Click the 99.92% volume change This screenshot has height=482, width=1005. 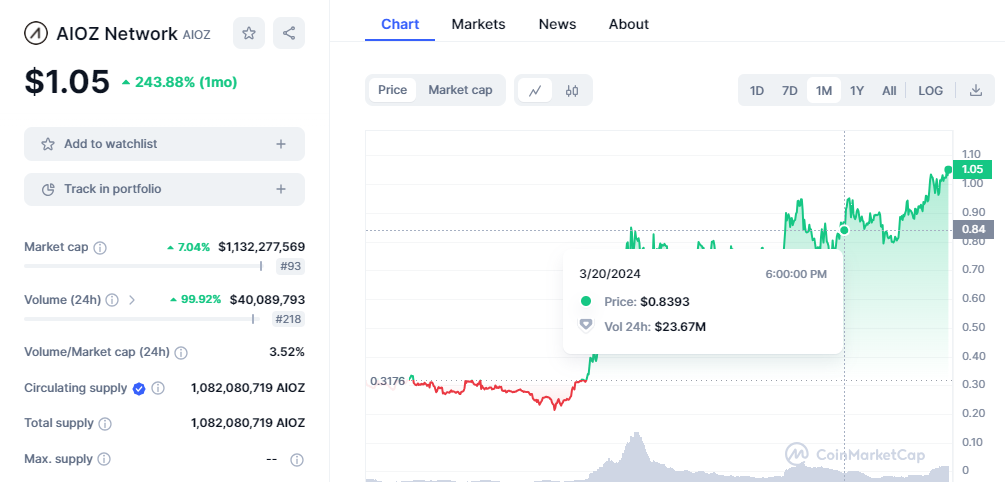point(195,299)
